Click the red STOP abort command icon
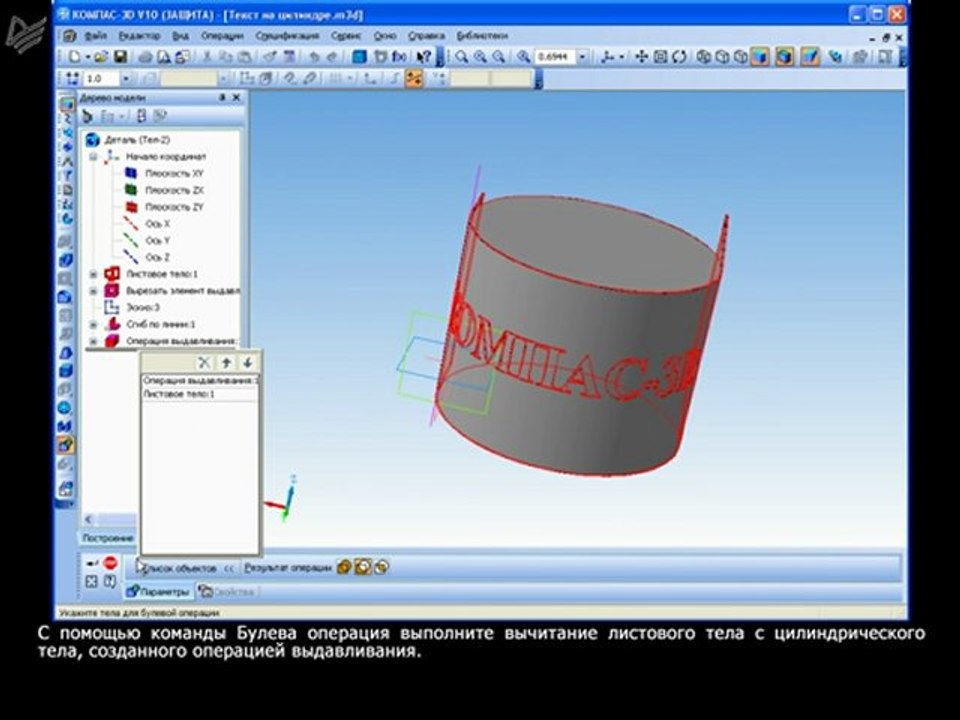 click(x=110, y=563)
